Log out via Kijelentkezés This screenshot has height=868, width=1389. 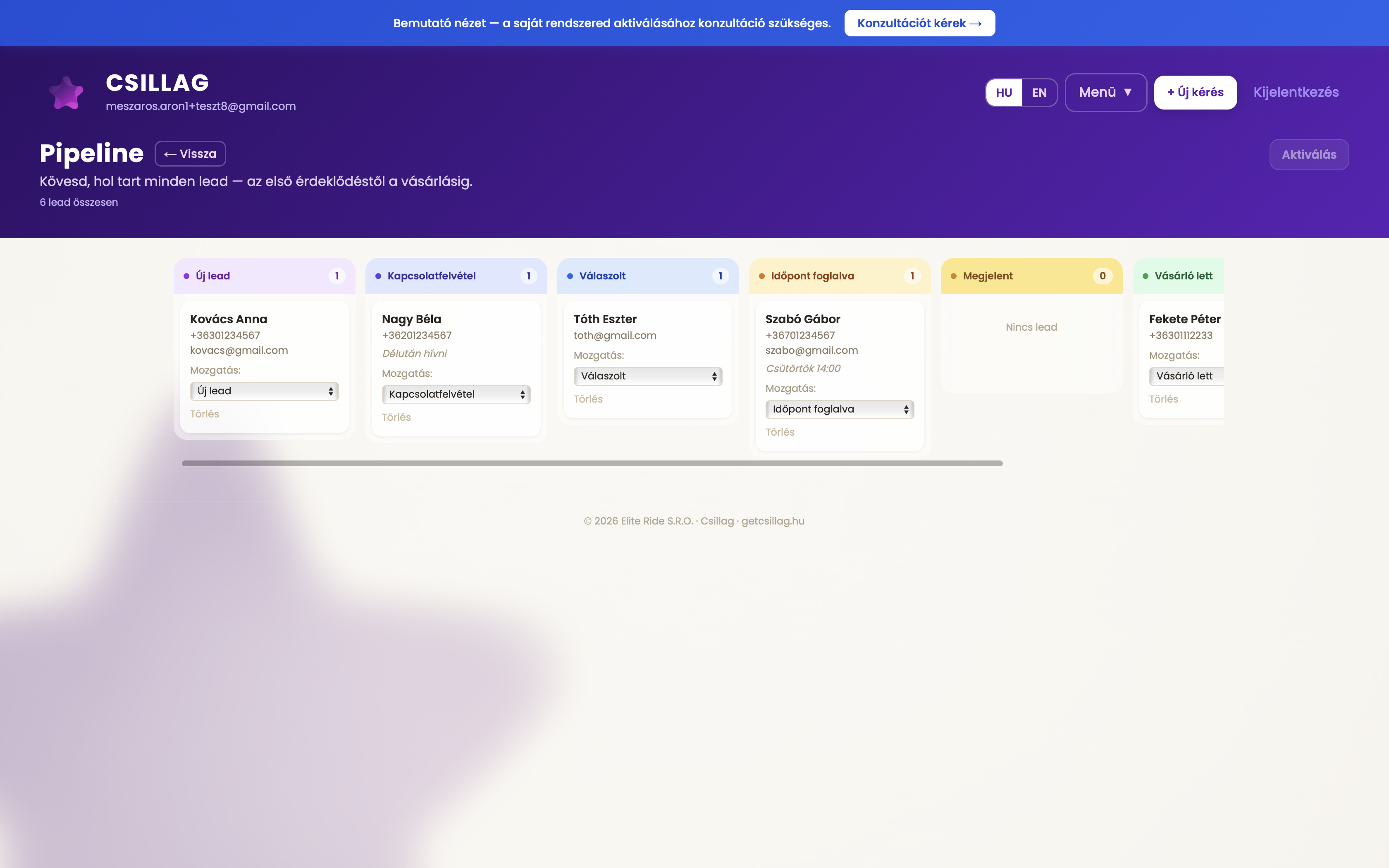click(x=1296, y=93)
